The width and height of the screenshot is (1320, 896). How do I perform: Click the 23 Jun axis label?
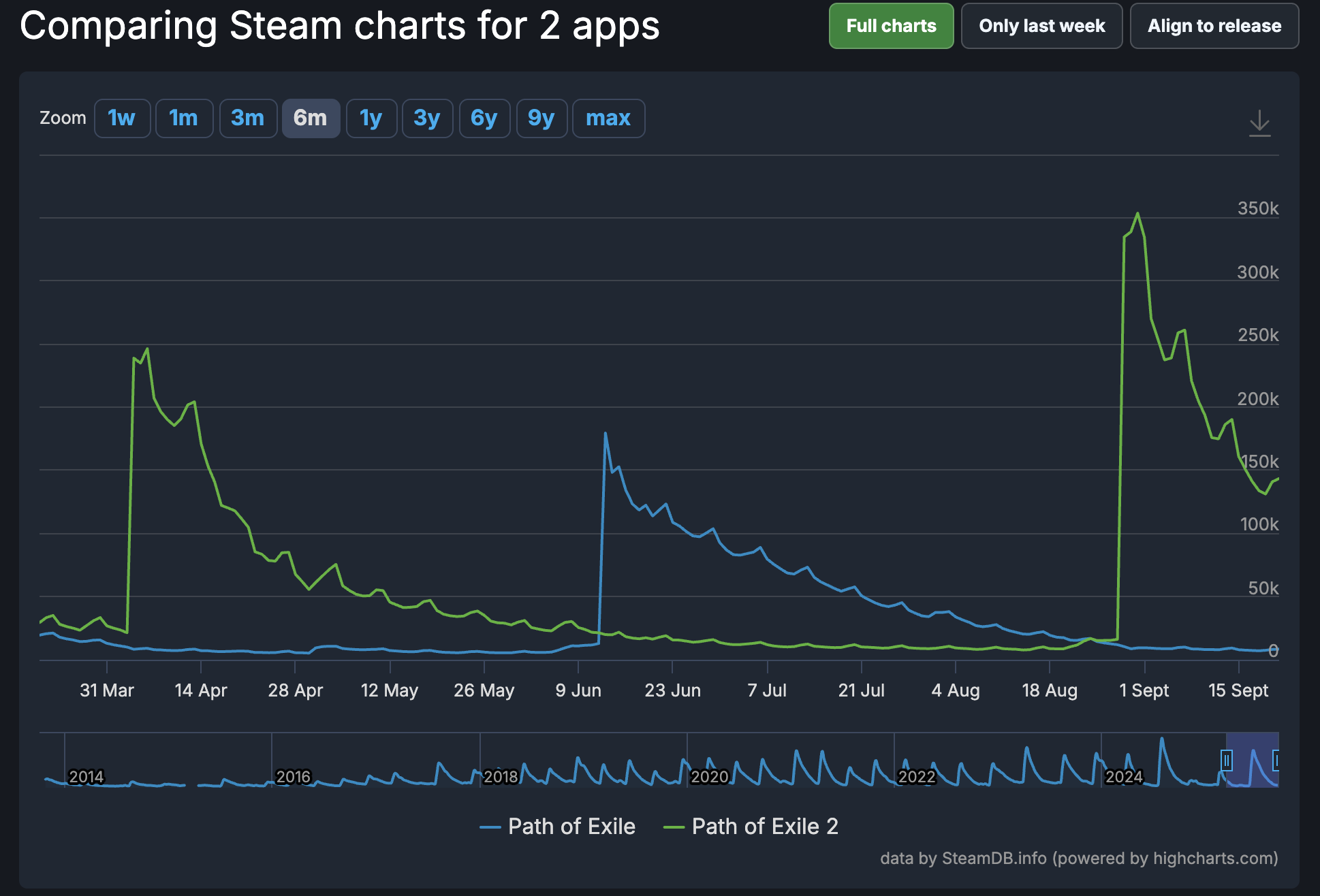click(673, 690)
